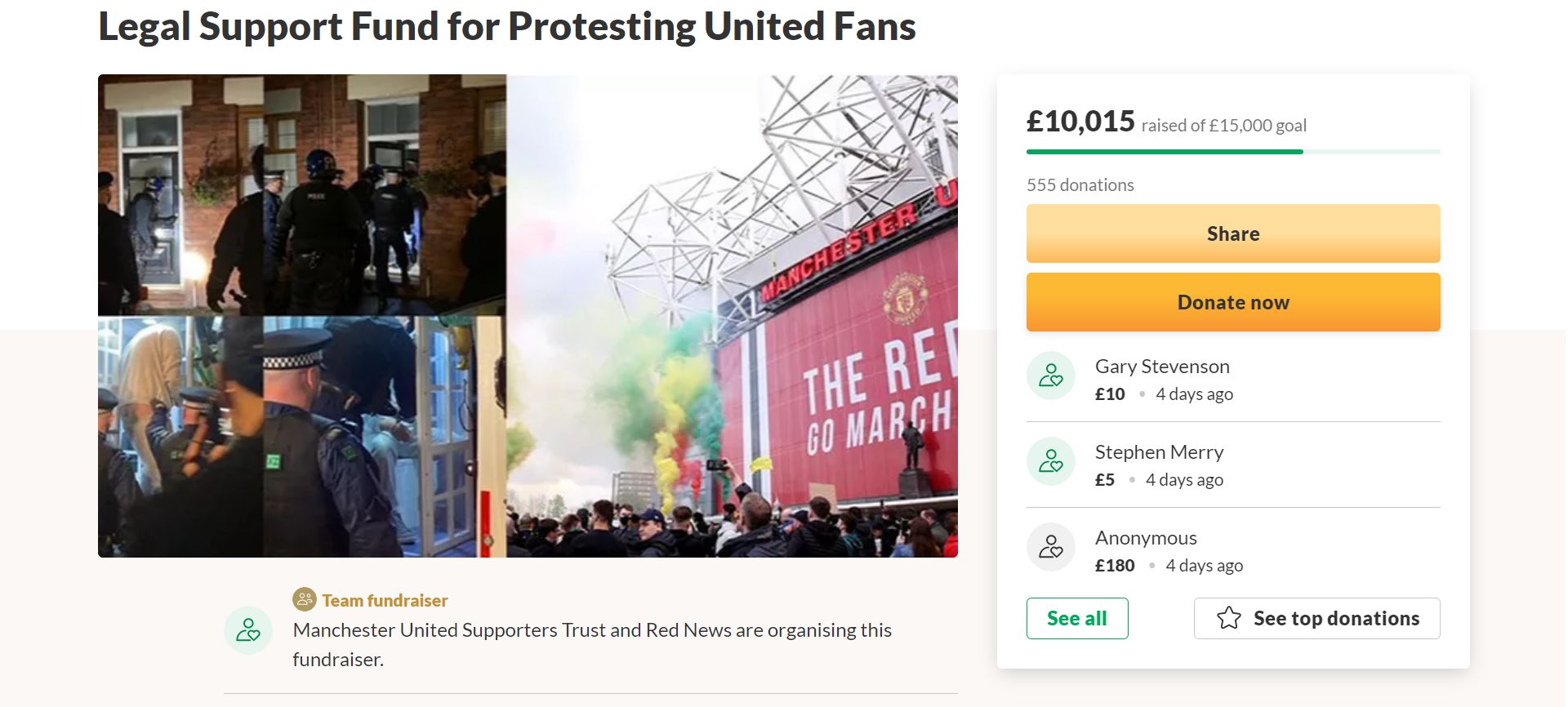
Task: Click Stephen Merry's donor avatar icon
Action: tap(1050, 461)
